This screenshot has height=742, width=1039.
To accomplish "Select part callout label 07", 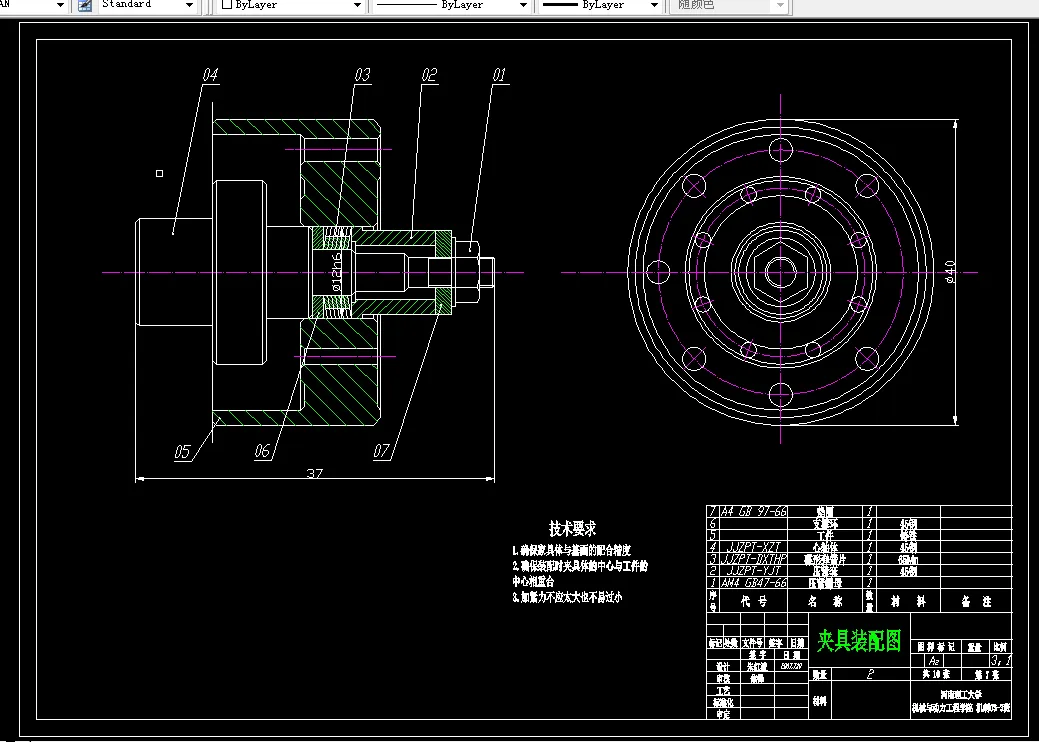I will click(382, 452).
